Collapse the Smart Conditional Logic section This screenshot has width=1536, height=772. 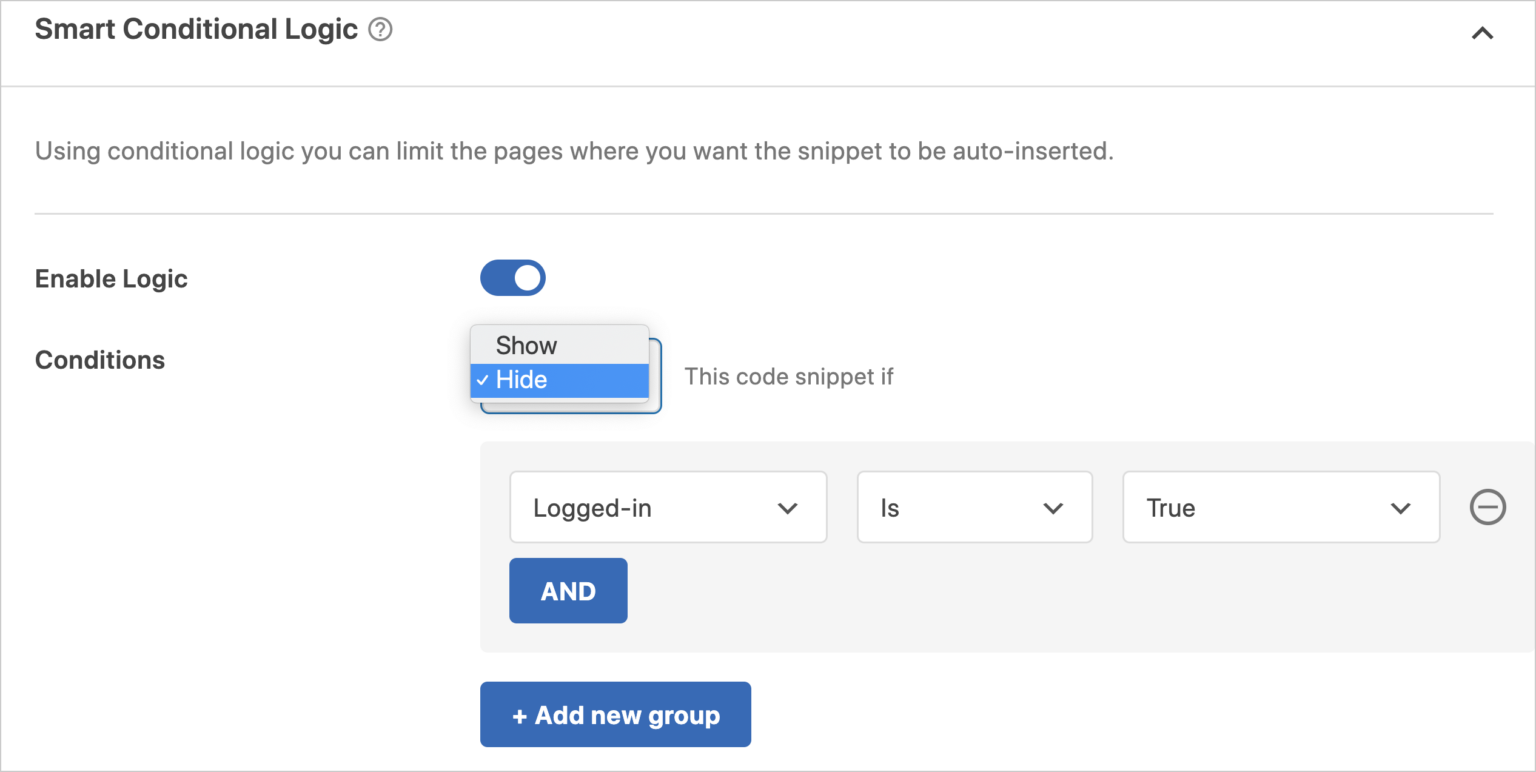[1482, 33]
